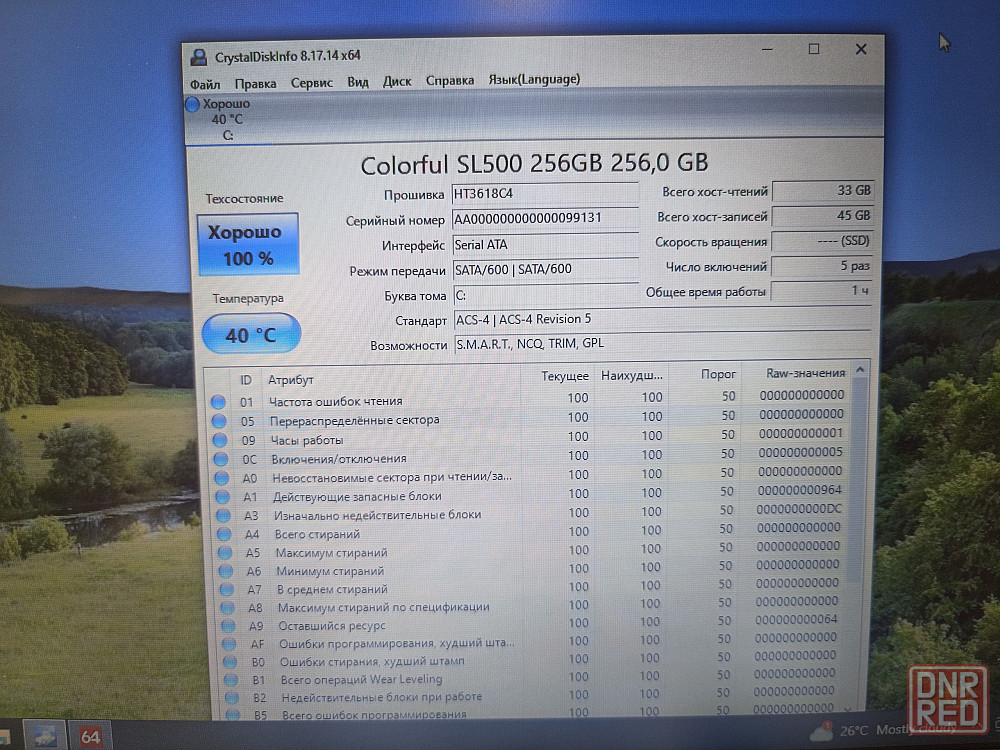Click the Raw-значения column header
Image resolution: width=1000 pixels, height=750 pixels.
coord(805,373)
